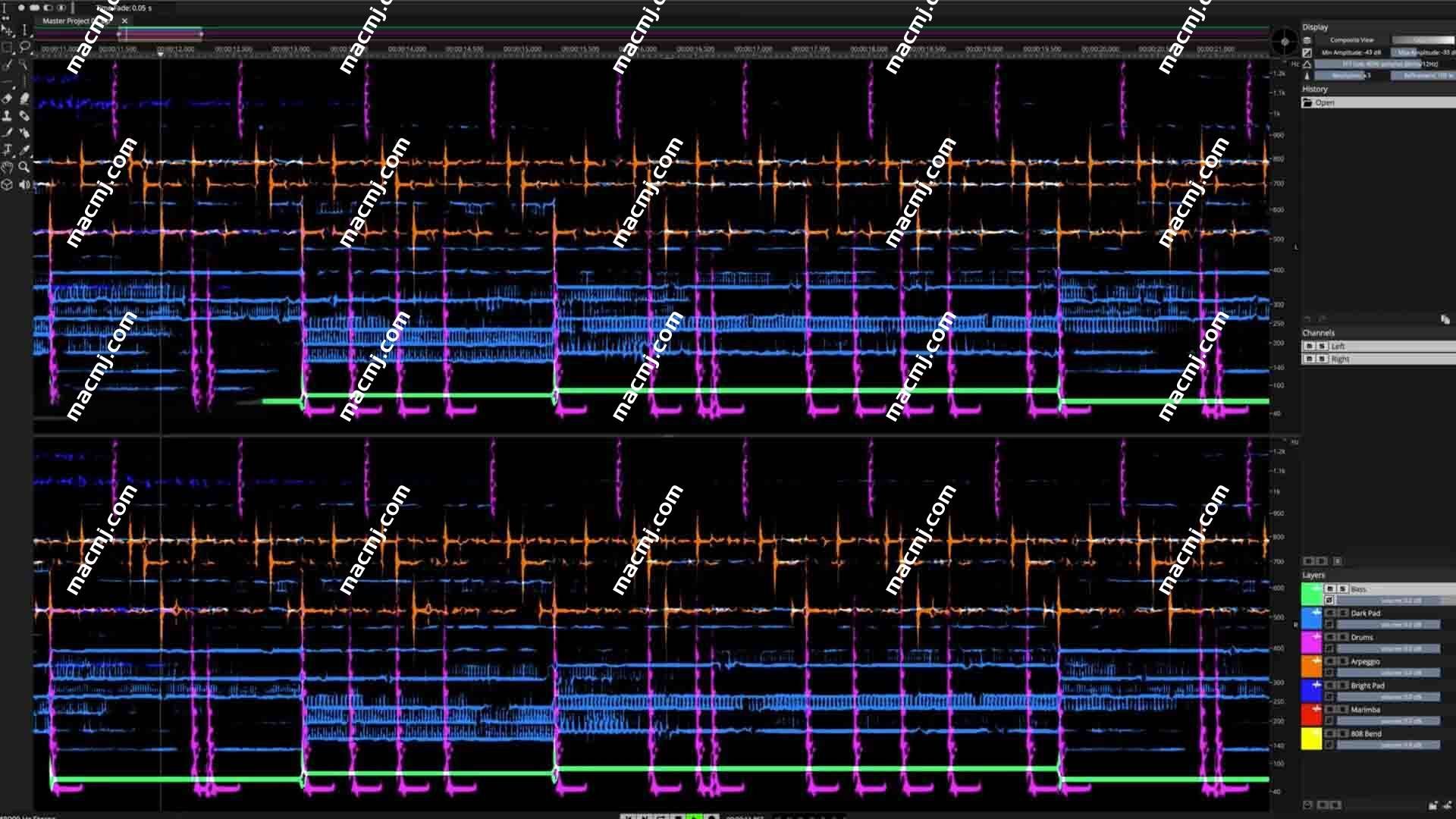Image resolution: width=1456 pixels, height=819 pixels.
Task: Select the hand pan tool
Action: [8, 167]
